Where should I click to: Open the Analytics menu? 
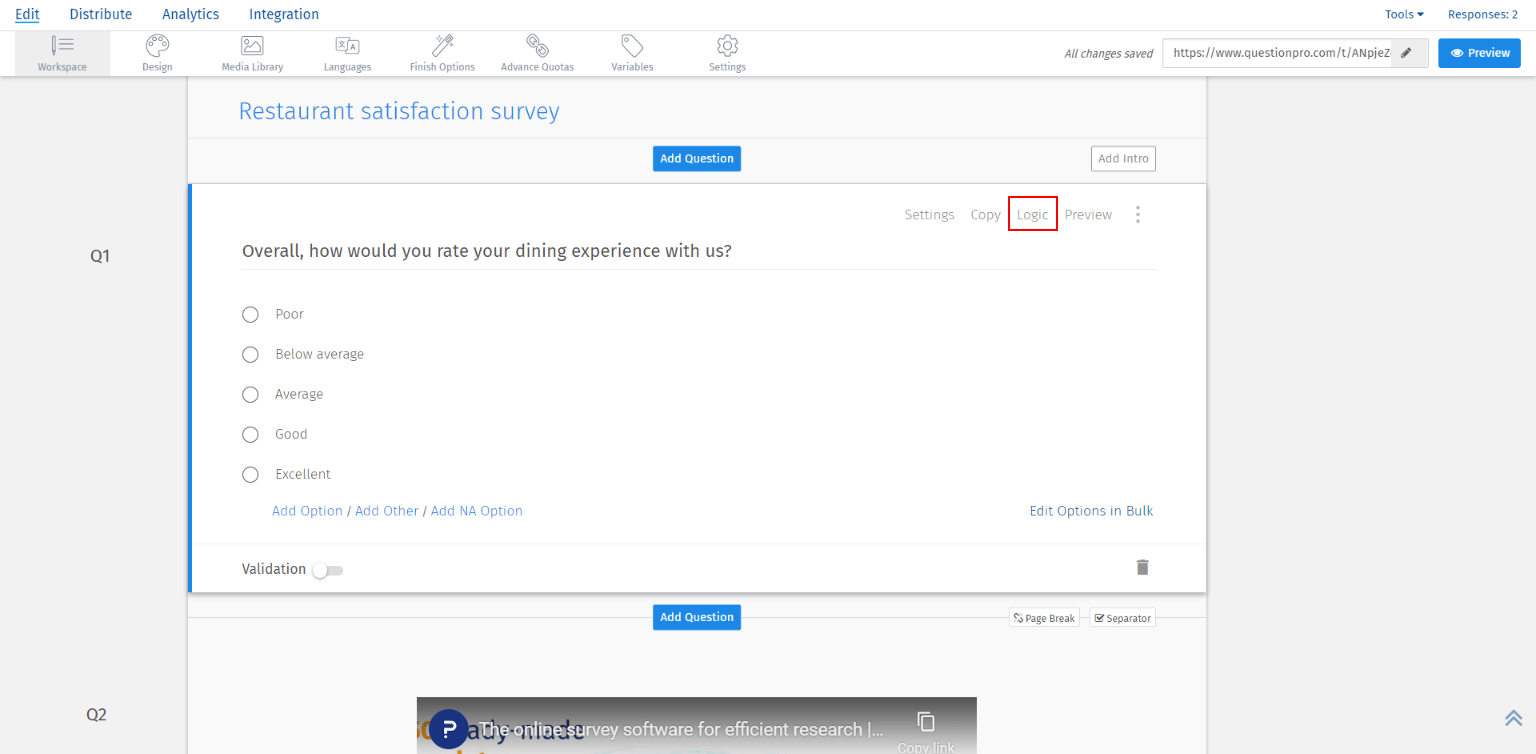point(190,14)
